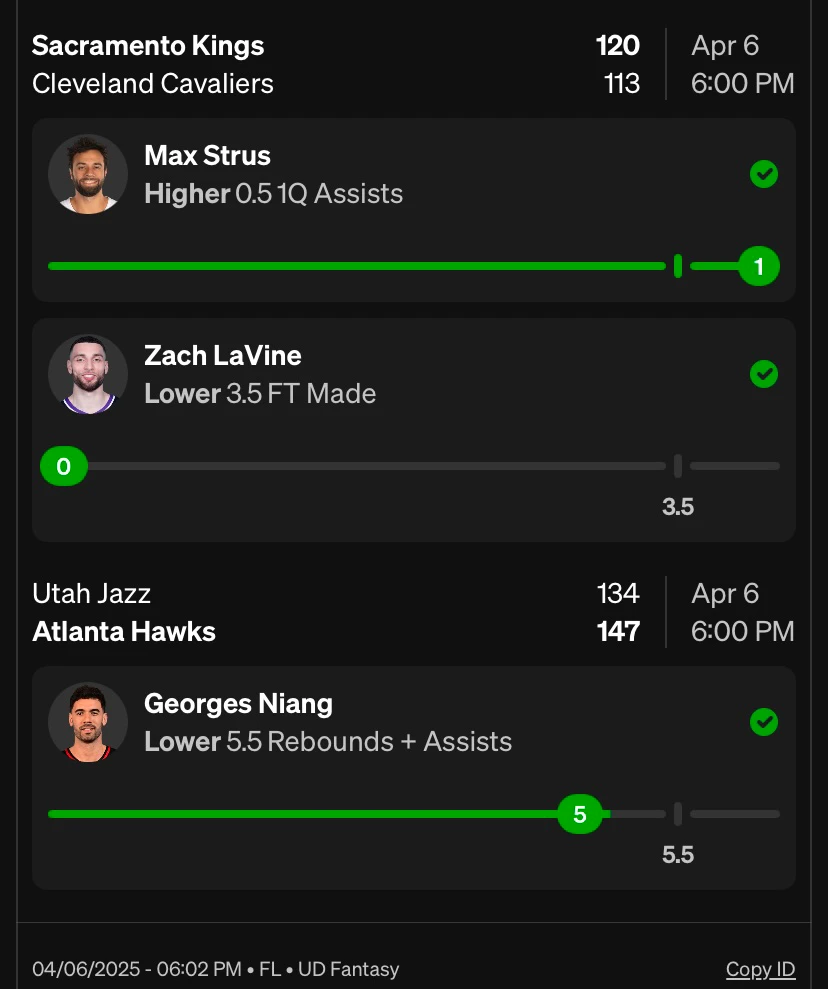Click green checkmark on Max Strus pick
The height and width of the screenshot is (989, 828).
pyautogui.click(x=764, y=174)
